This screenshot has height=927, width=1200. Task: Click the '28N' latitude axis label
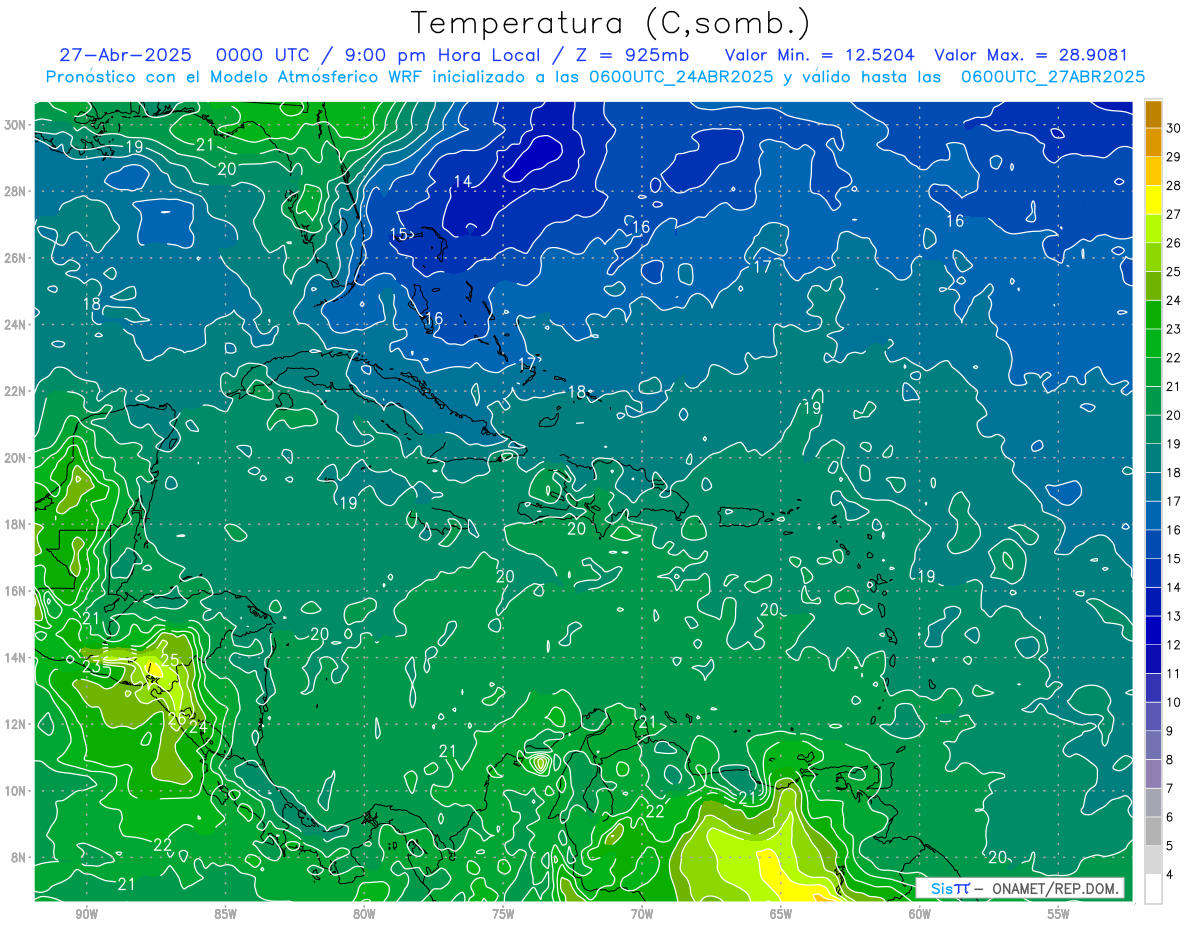[17, 191]
